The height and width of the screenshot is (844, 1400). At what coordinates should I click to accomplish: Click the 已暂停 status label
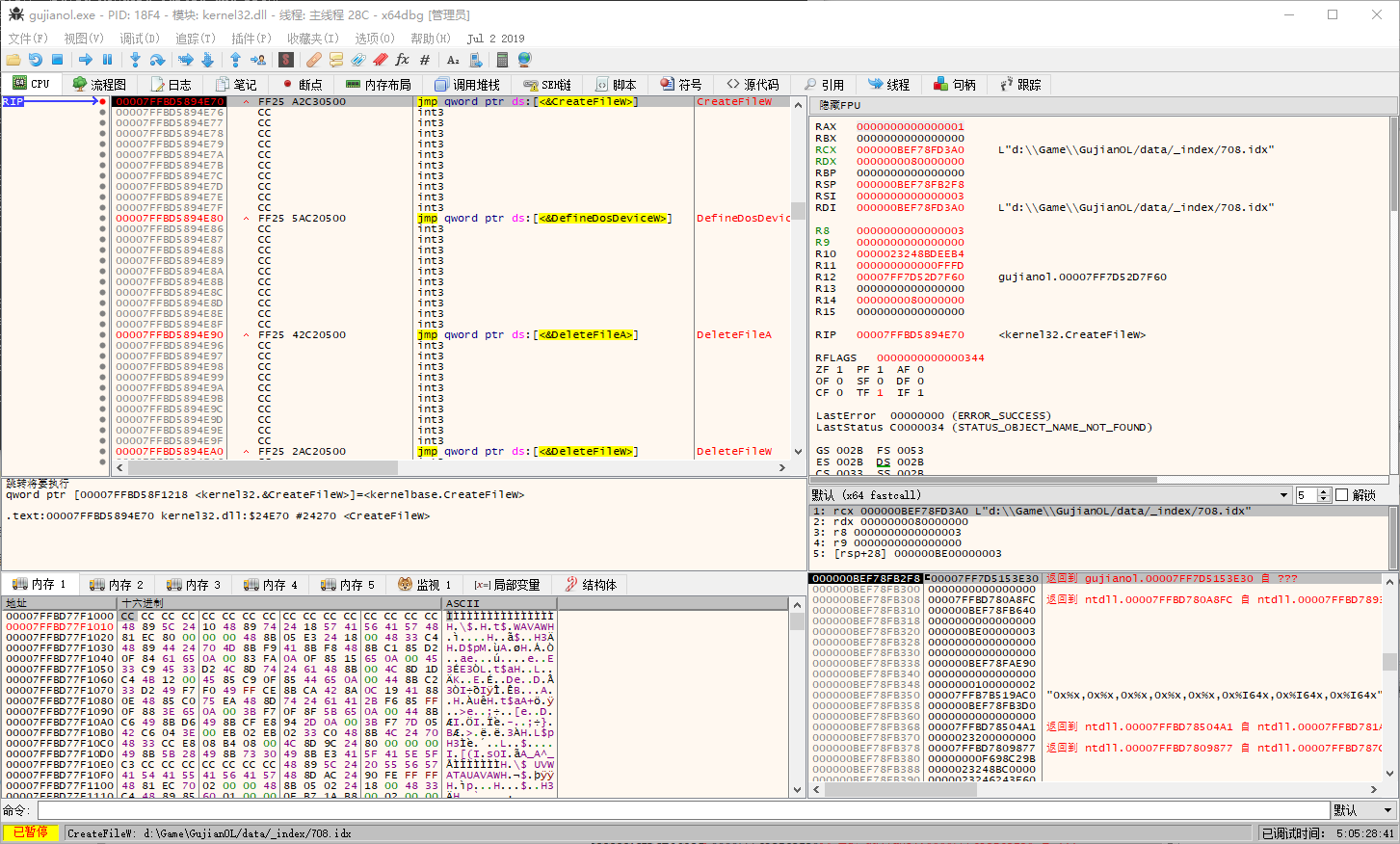tap(31, 833)
